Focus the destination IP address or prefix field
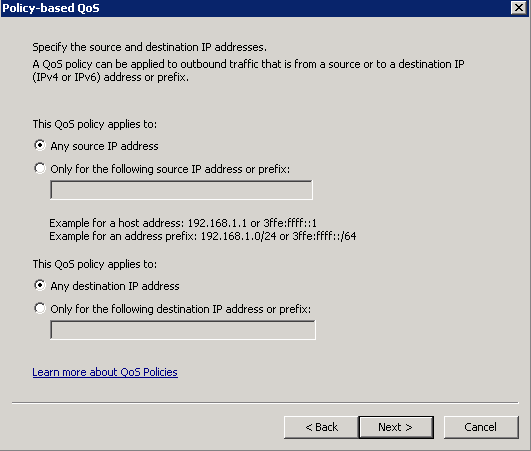Viewport: 531px width, 451px height. pos(183,330)
